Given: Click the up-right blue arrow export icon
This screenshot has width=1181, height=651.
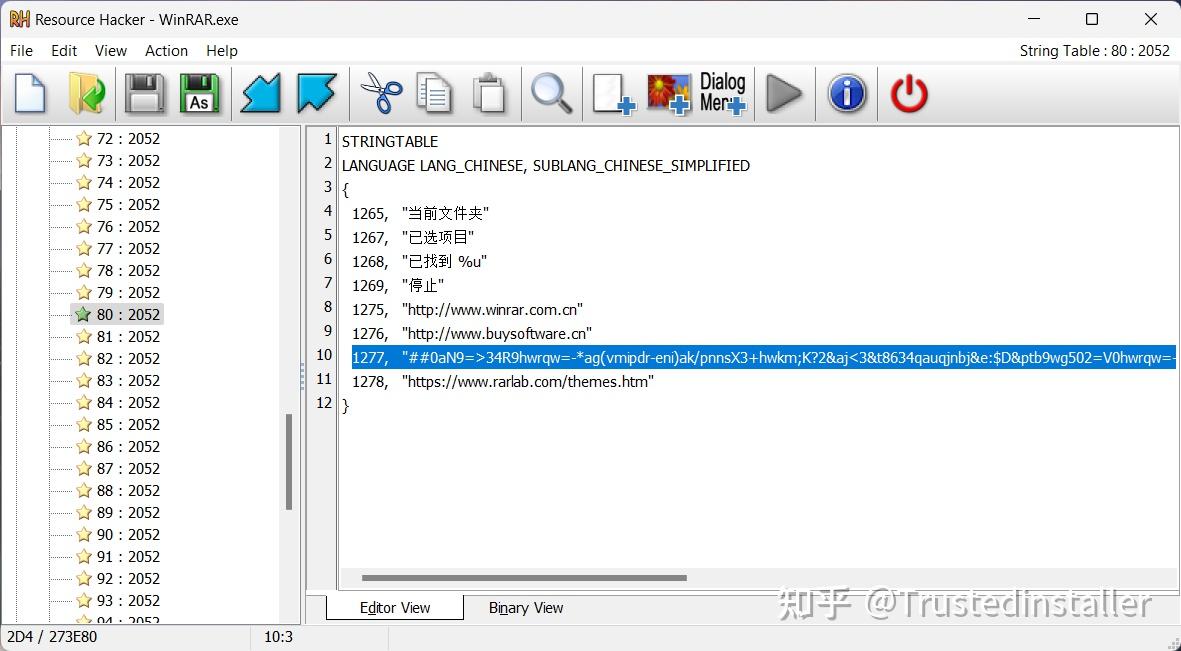Looking at the screenshot, I should 316,94.
